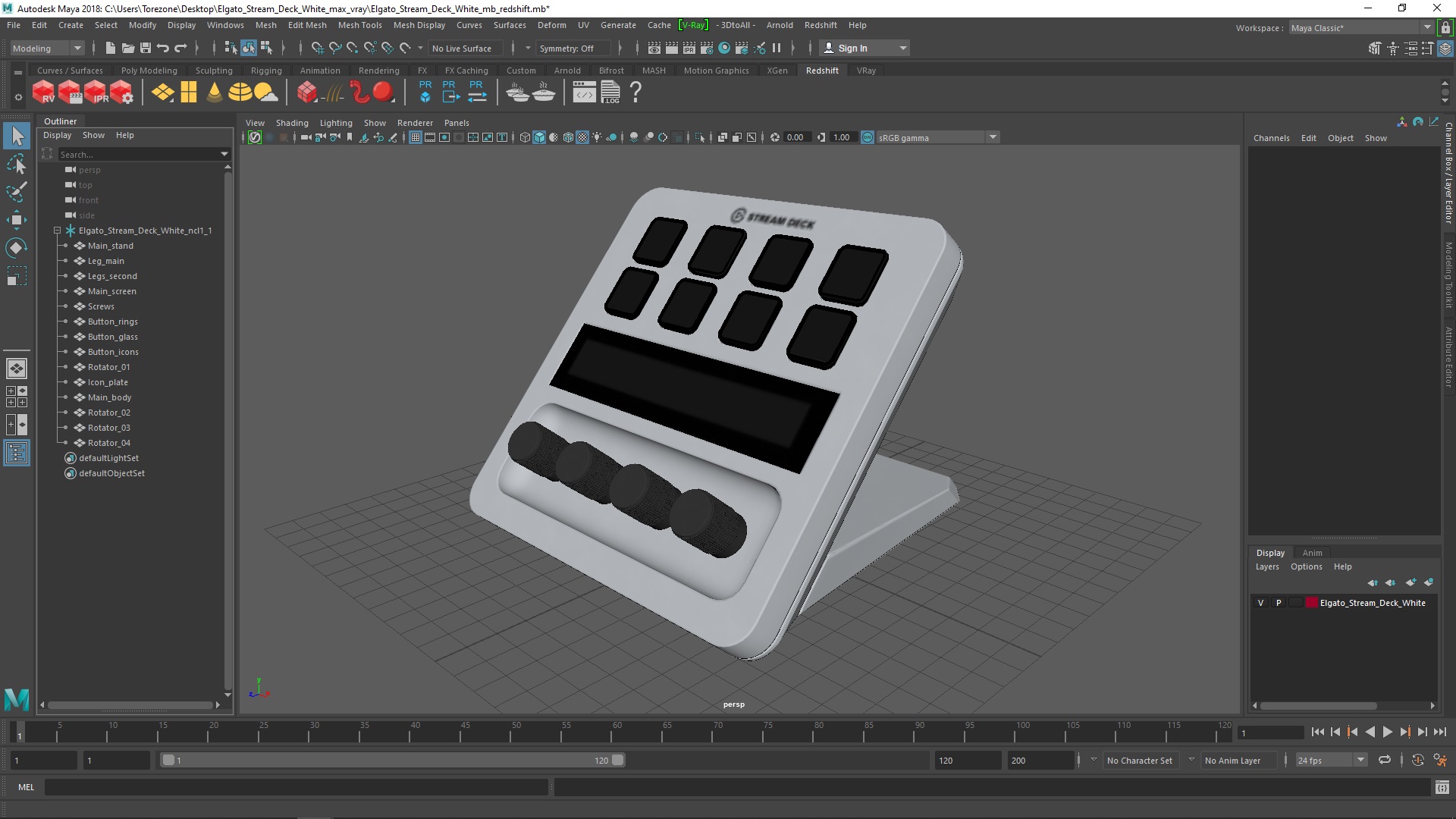Viewport: 1456px width, 819px height.
Task: Click the redo arrow icon
Action: [x=180, y=49]
